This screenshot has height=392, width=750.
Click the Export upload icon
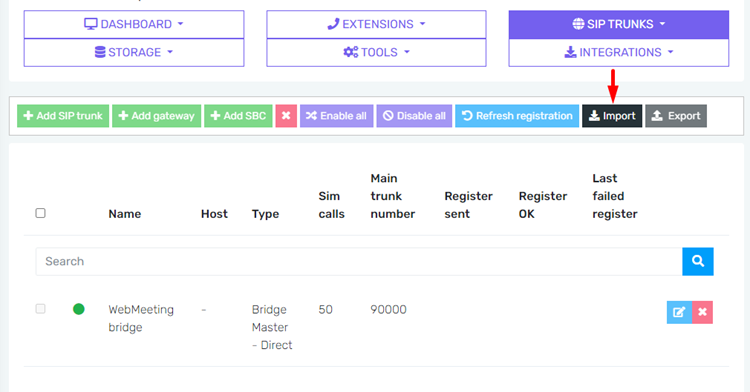(657, 116)
